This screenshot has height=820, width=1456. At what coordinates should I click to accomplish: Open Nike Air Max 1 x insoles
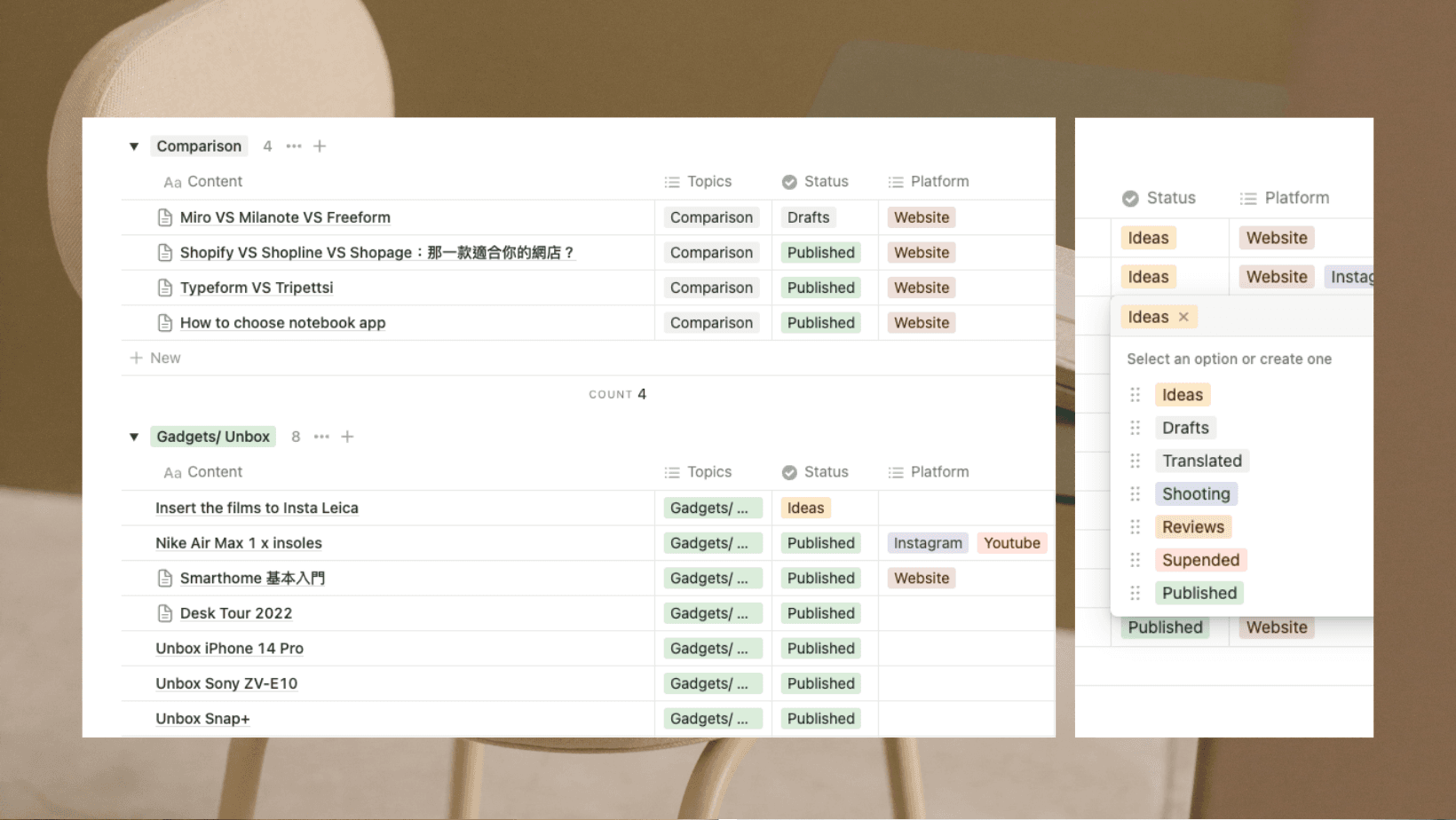coord(239,543)
